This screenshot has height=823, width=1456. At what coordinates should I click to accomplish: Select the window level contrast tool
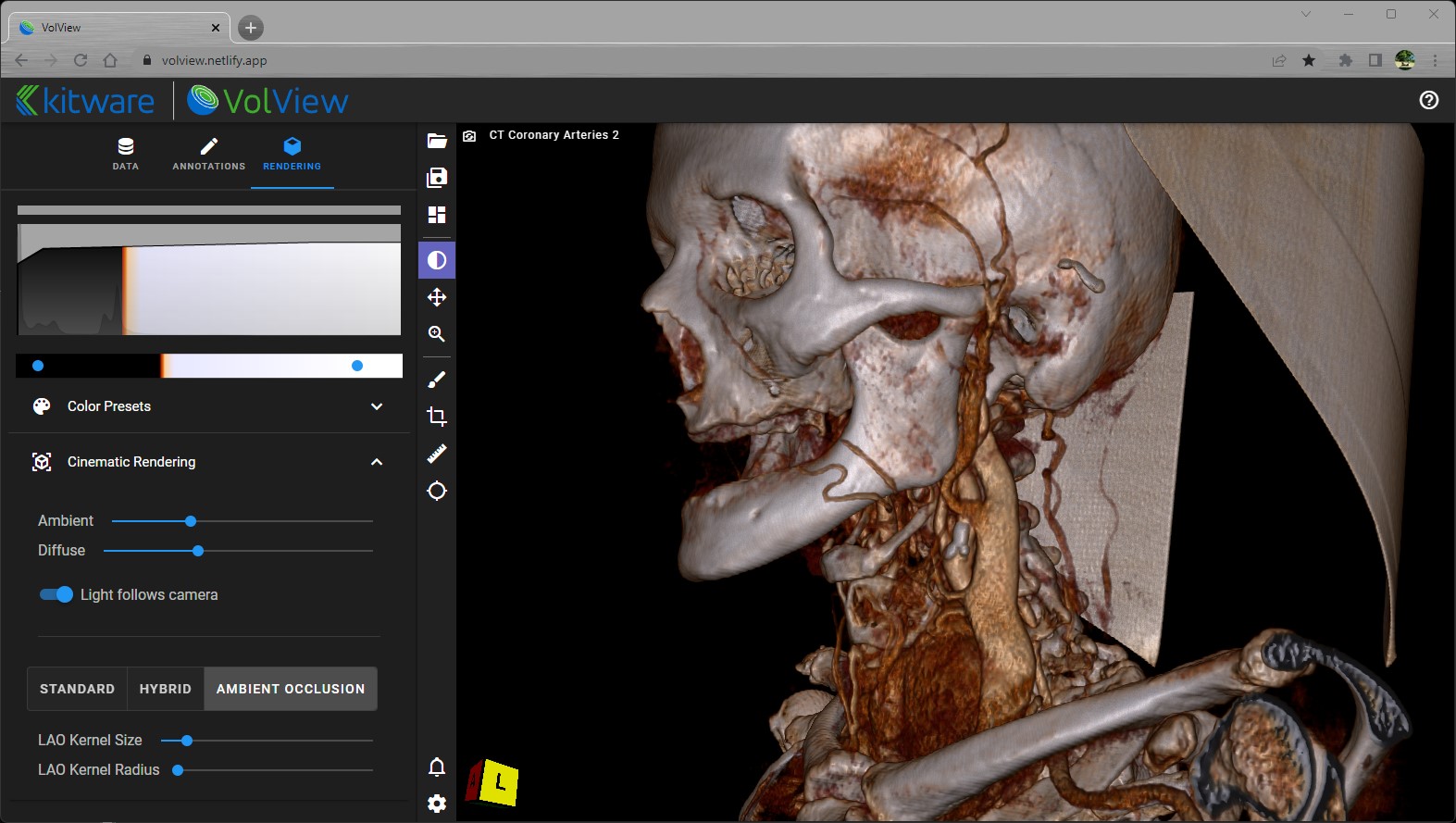437,260
